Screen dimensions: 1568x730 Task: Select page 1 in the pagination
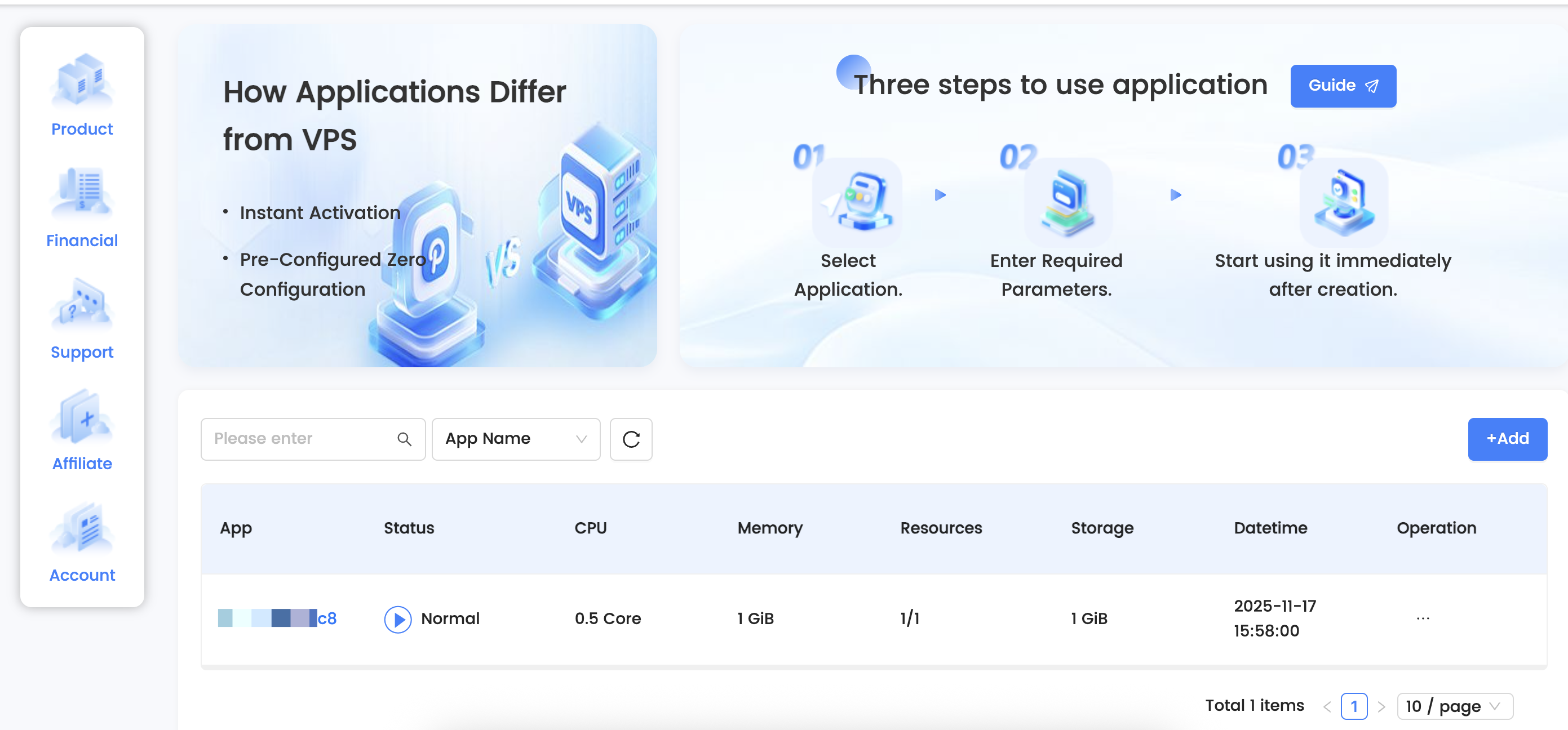point(1354,706)
